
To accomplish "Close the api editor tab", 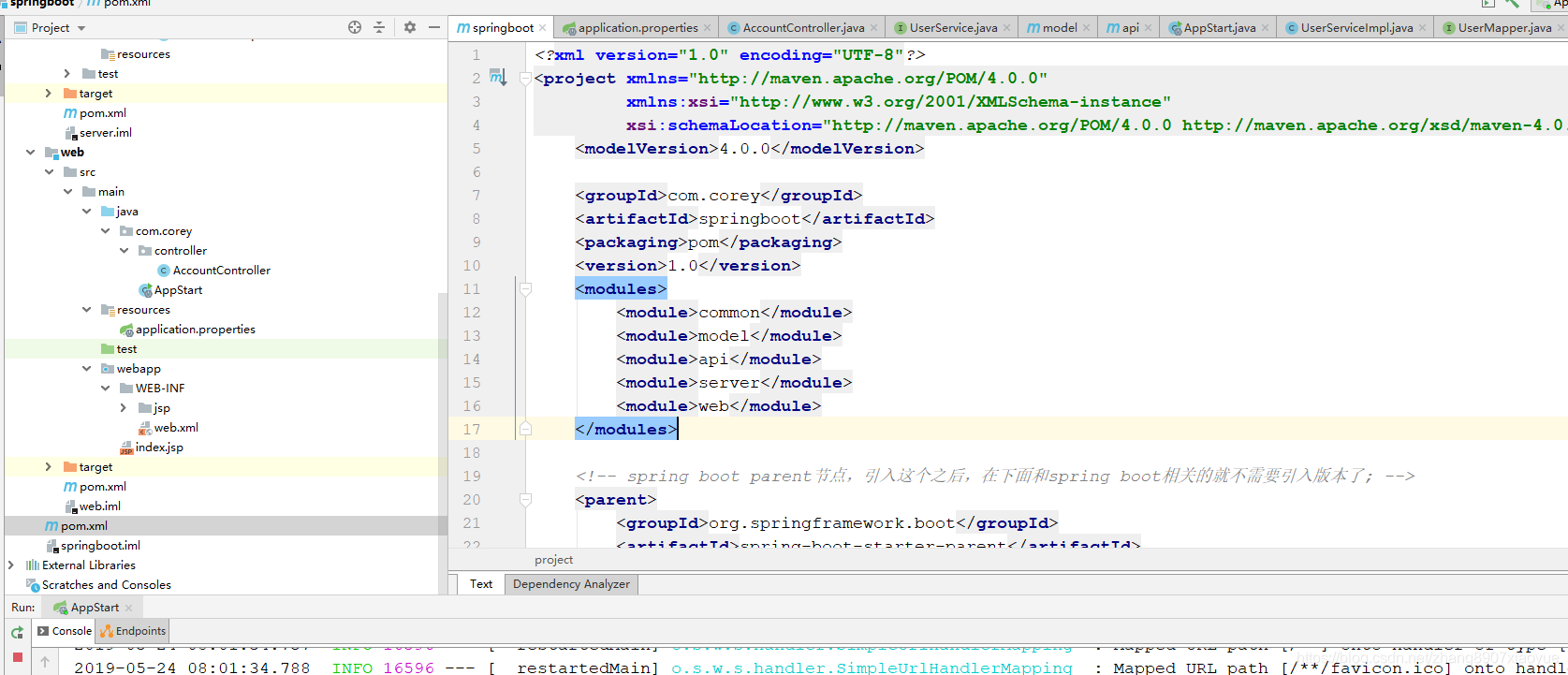I will 1148,28.
